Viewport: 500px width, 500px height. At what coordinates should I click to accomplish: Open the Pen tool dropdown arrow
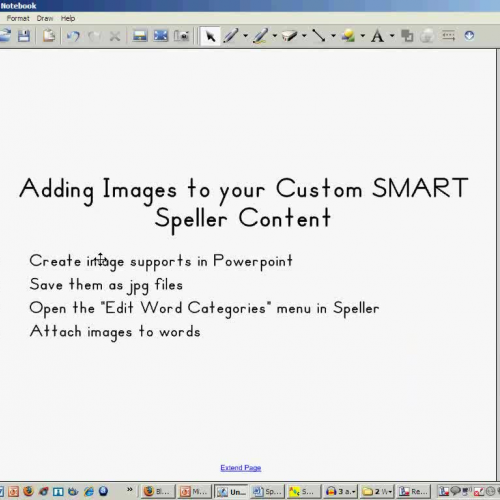click(x=245, y=36)
